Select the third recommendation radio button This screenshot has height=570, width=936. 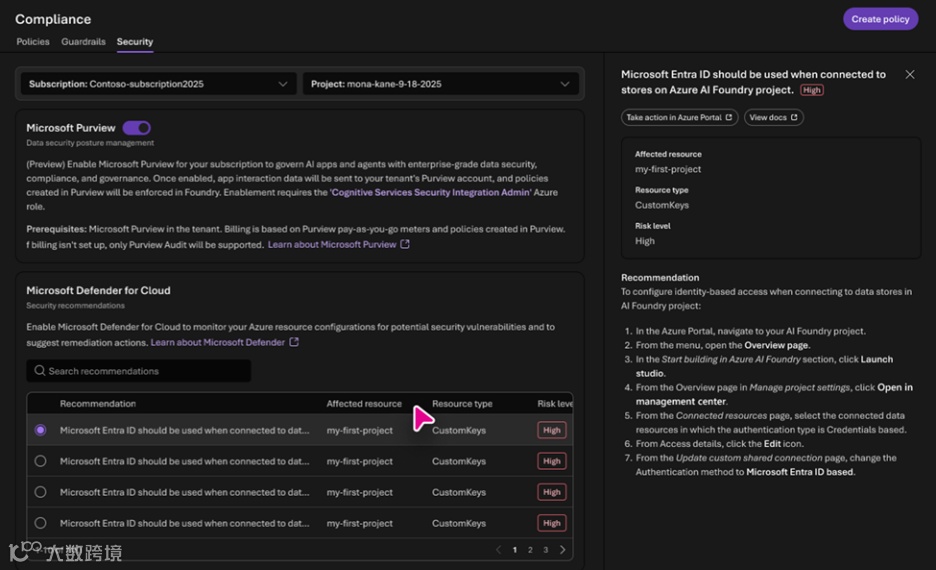point(40,492)
